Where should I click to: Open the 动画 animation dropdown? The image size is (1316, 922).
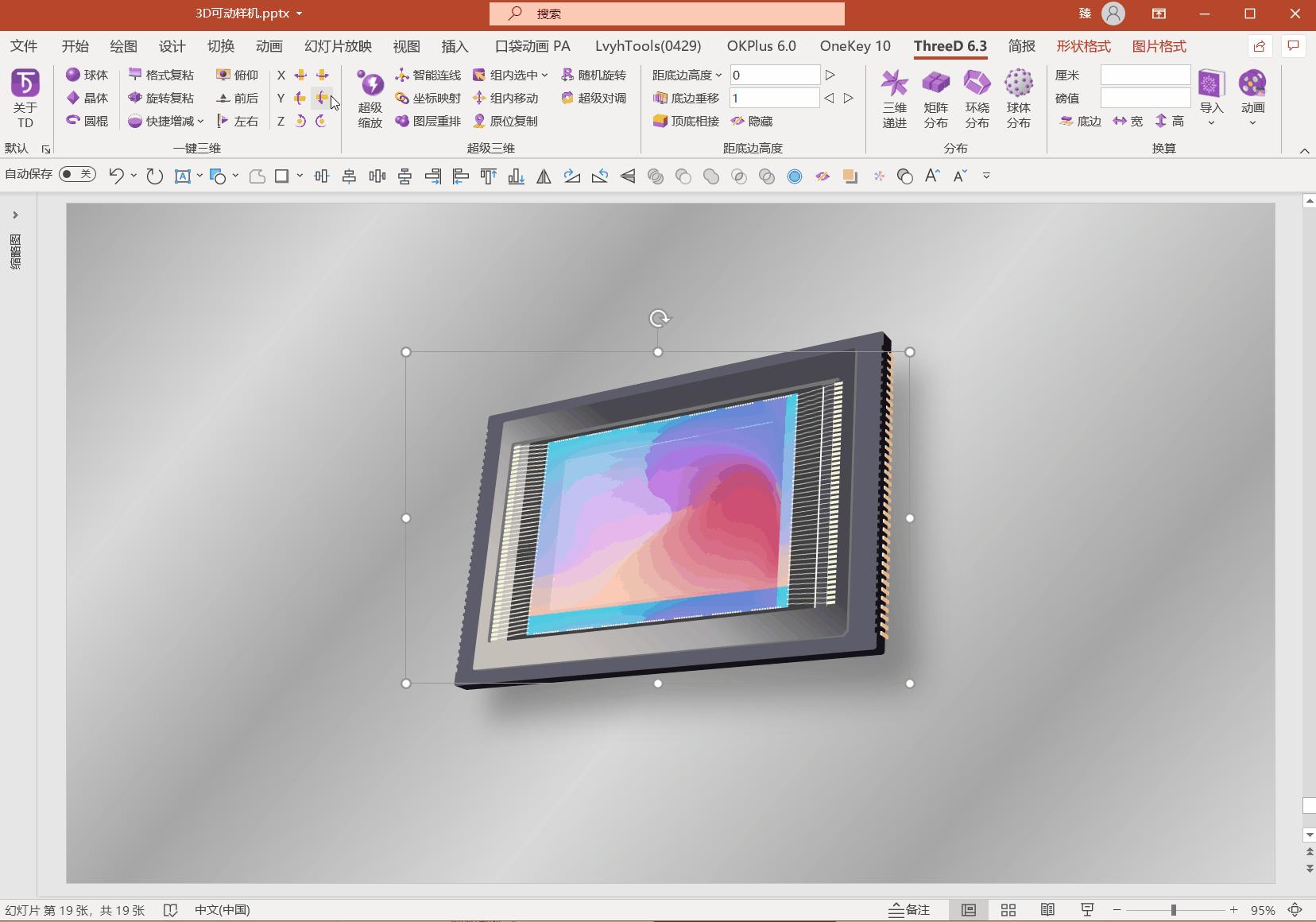click(x=1252, y=99)
